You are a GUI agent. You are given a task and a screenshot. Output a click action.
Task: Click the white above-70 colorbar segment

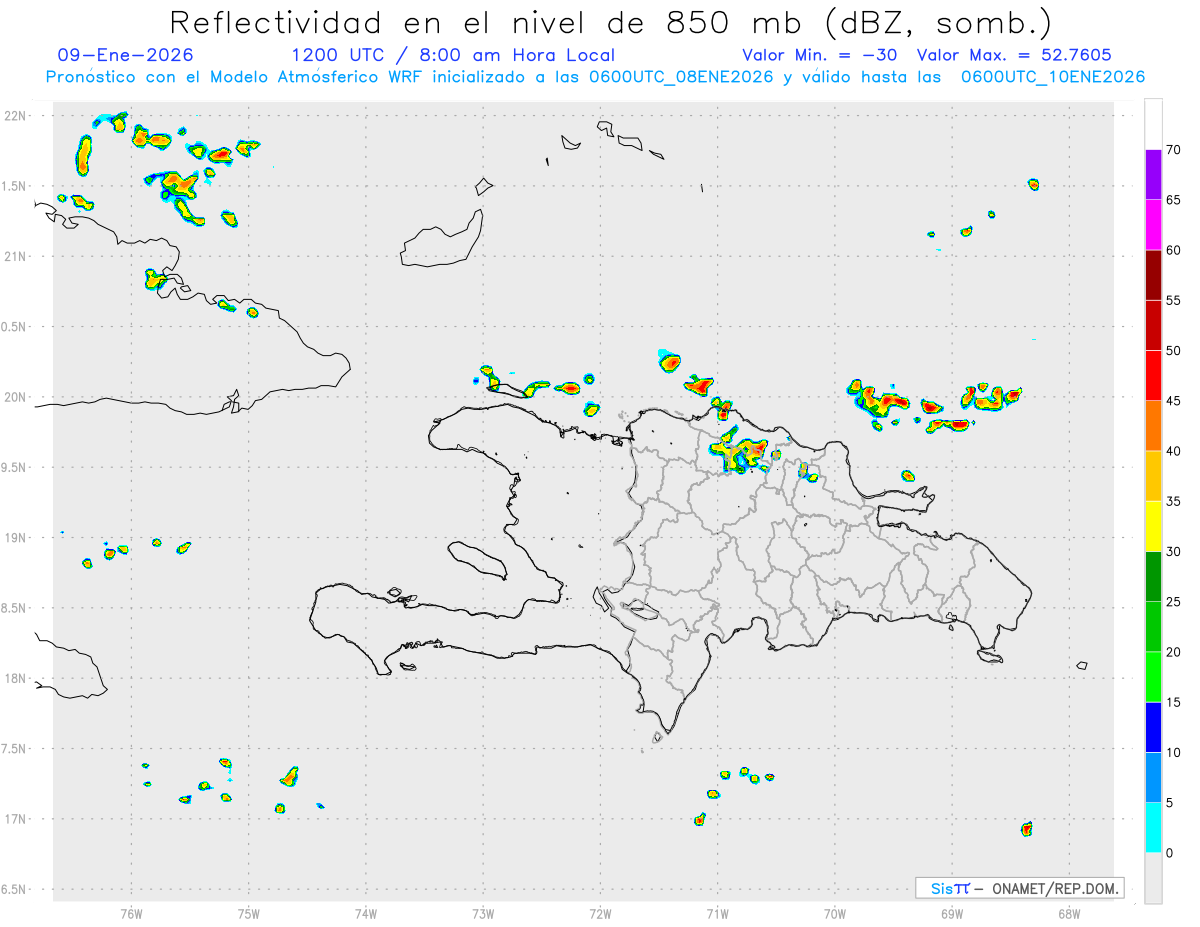[x=1153, y=124]
